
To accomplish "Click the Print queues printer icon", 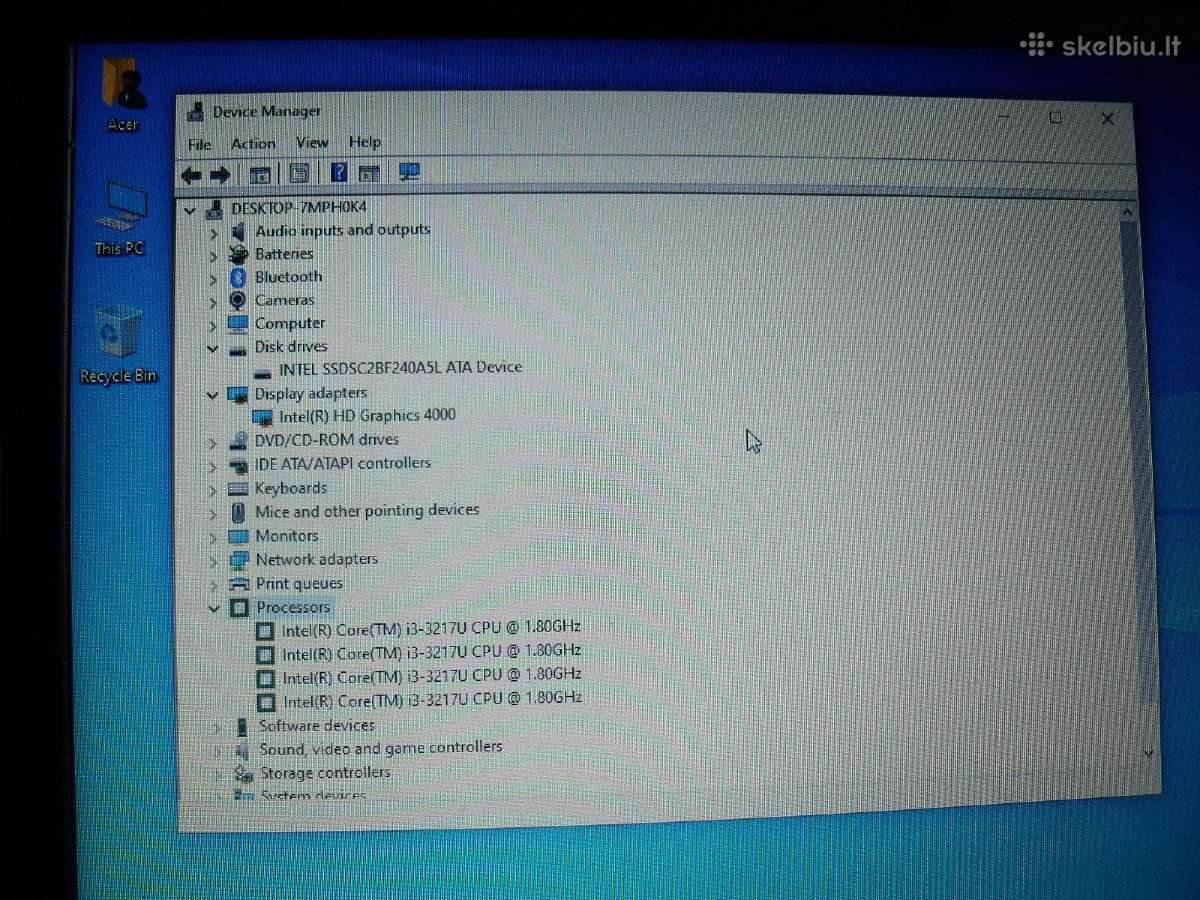I will point(239,584).
